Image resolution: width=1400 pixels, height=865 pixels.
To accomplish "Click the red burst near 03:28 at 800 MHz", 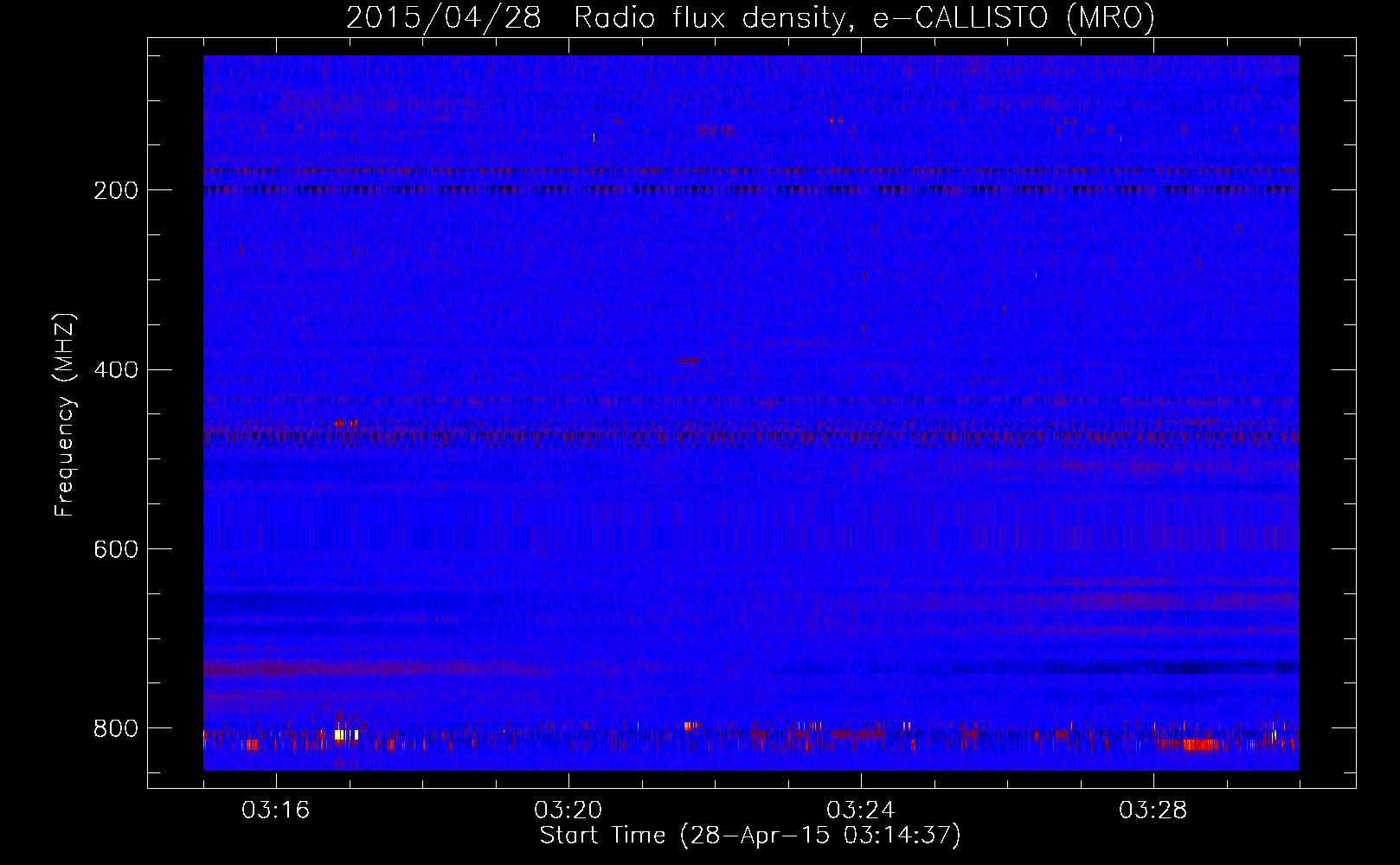I will [1198, 744].
